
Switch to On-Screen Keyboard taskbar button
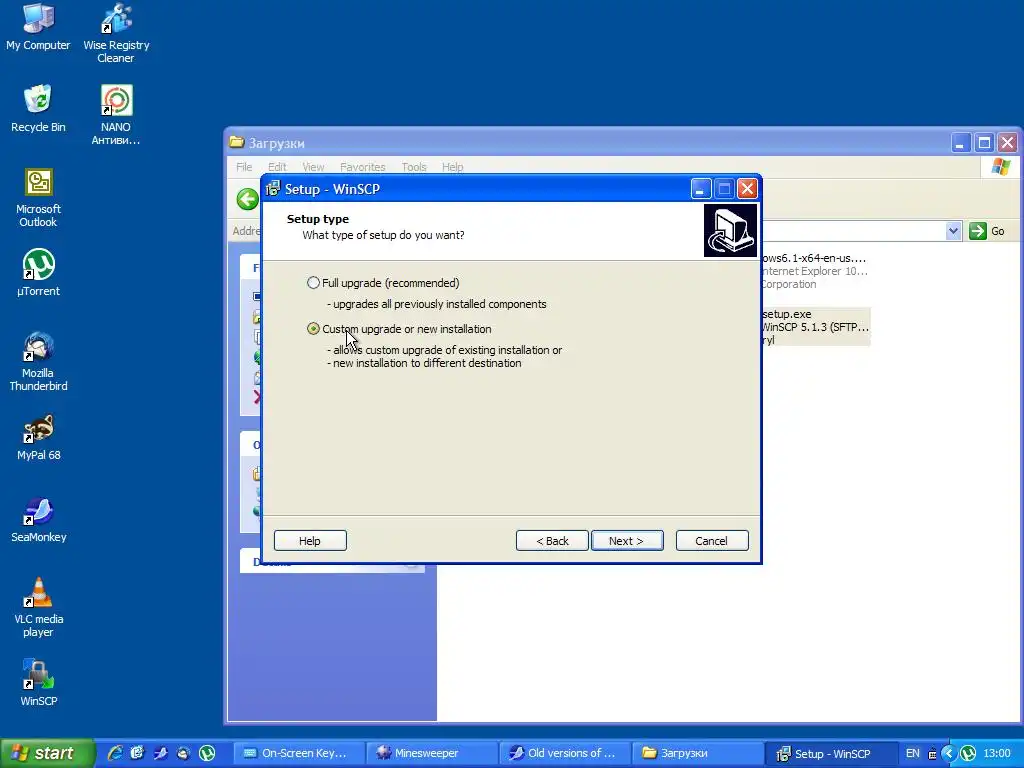(298, 753)
